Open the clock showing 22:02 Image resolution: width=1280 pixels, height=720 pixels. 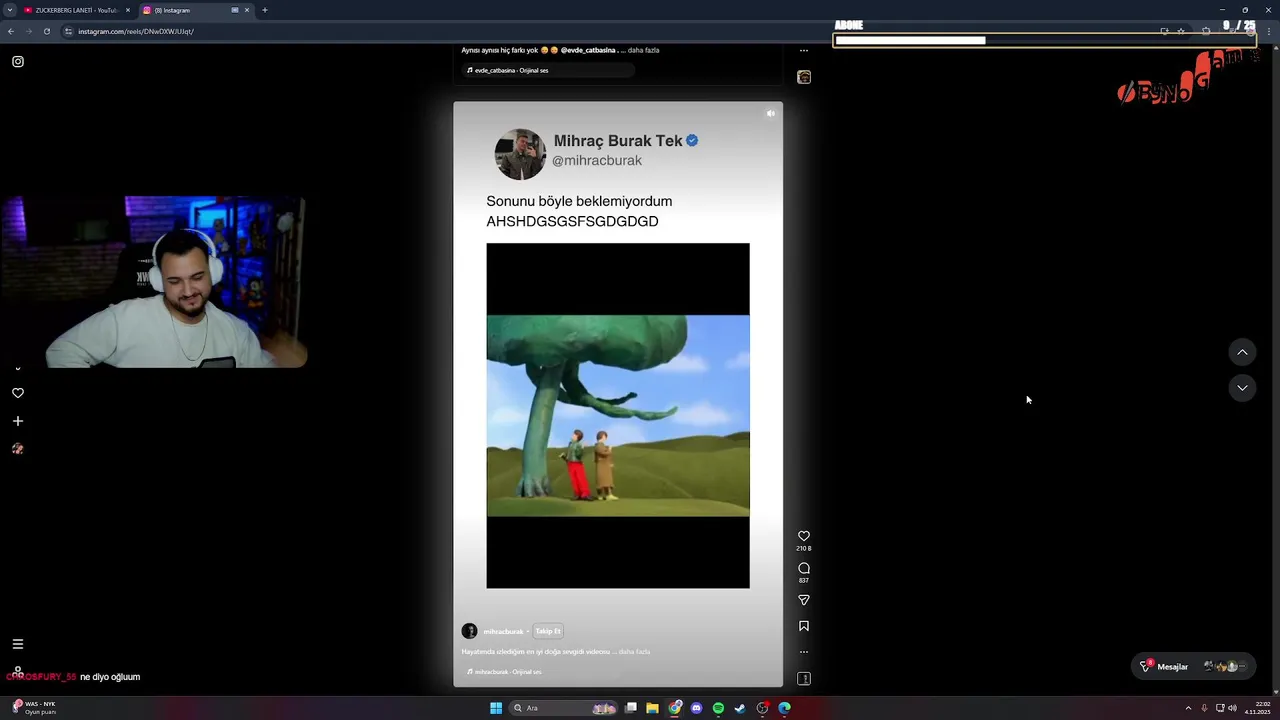[x=1257, y=708]
